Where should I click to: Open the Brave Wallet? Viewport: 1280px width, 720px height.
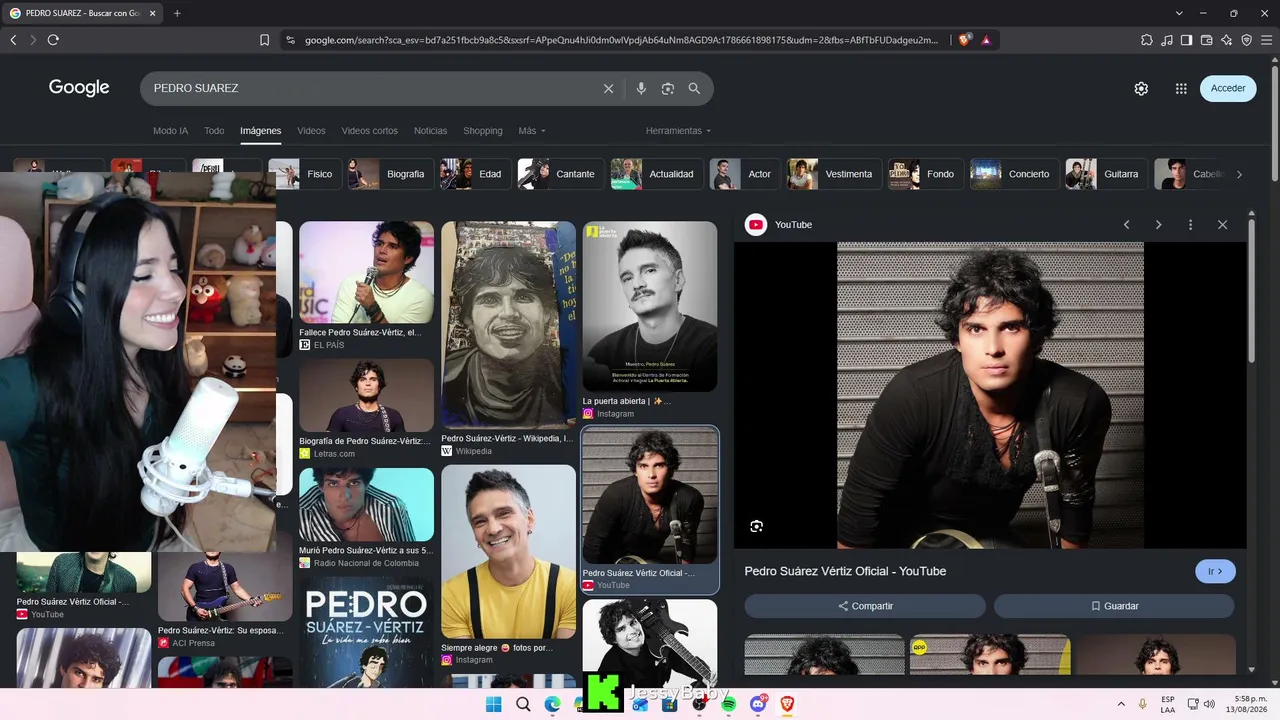(x=1206, y=40)
